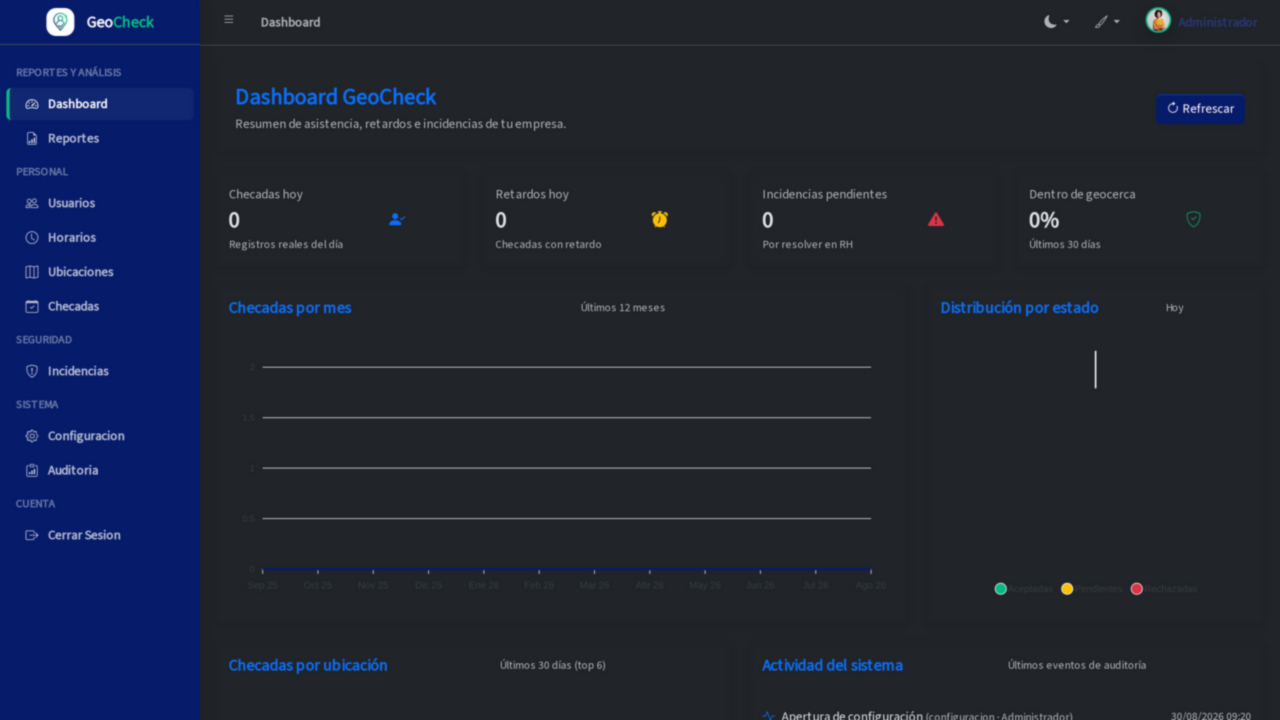Open Configuracion settings page
This screenshot has height=720, width=1280.
pyautogui.click(x=100, y=436)
